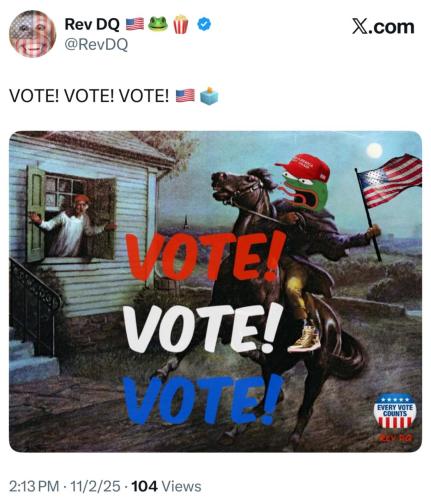
Task: Click the blue VOTE! text on image
Action: point(202,399)
